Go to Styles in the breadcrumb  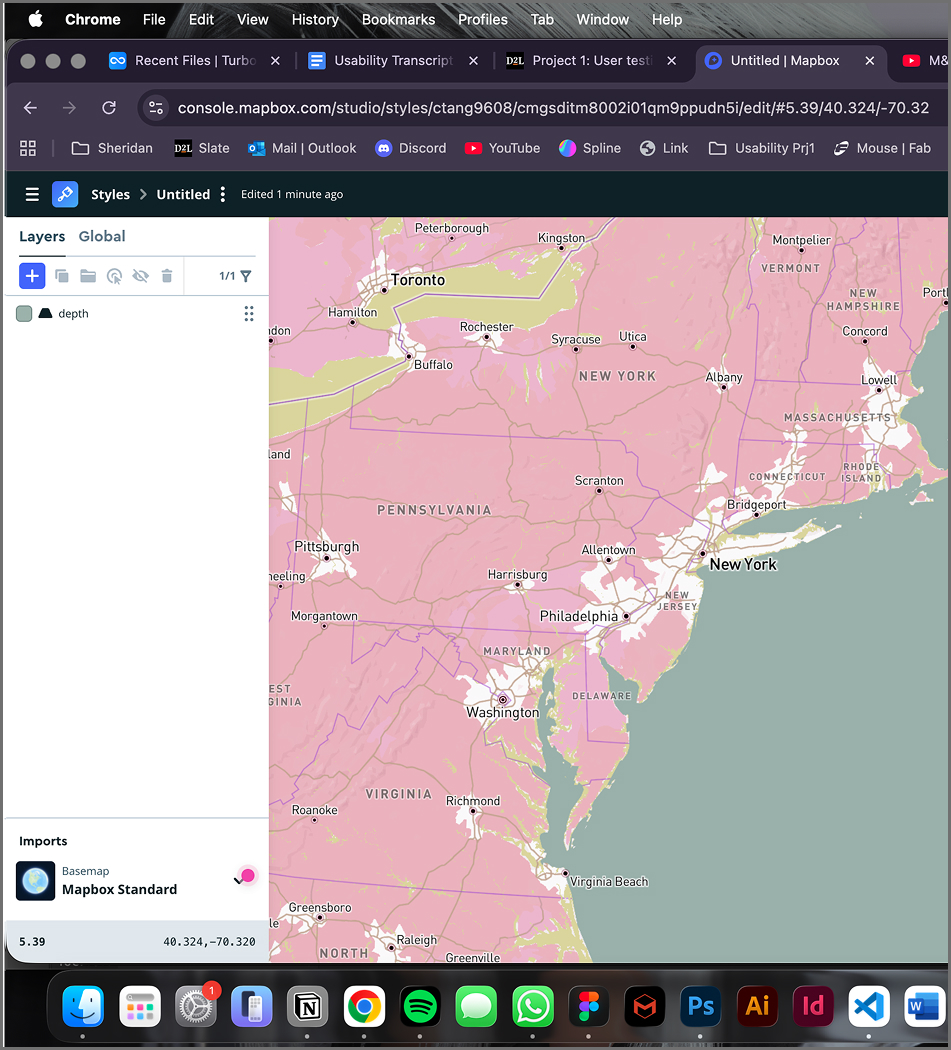[110, 194]
